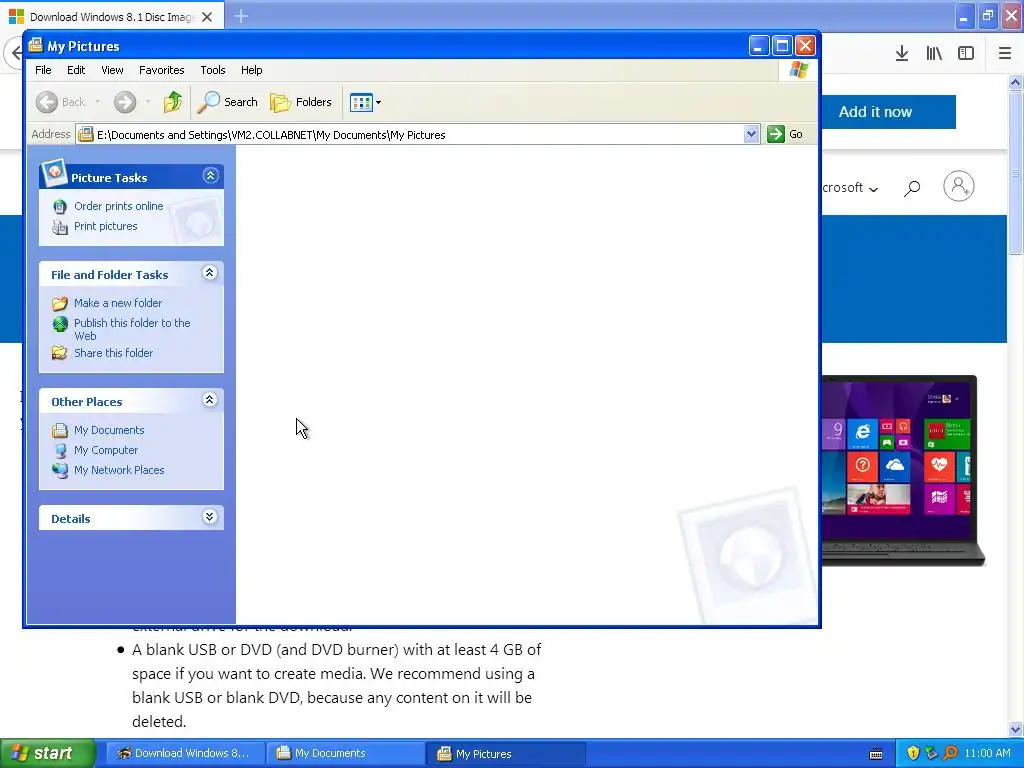Click the Go button next to address
1024x768 pixels.
coord(785,135)
